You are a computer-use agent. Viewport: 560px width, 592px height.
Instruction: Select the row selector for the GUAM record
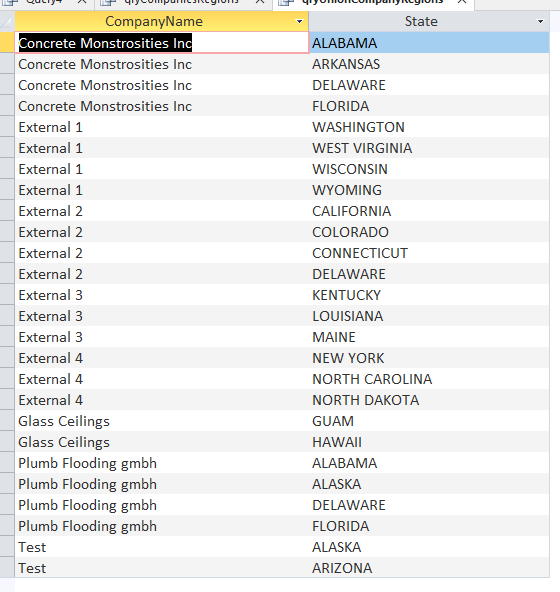(x=7, y=421)
